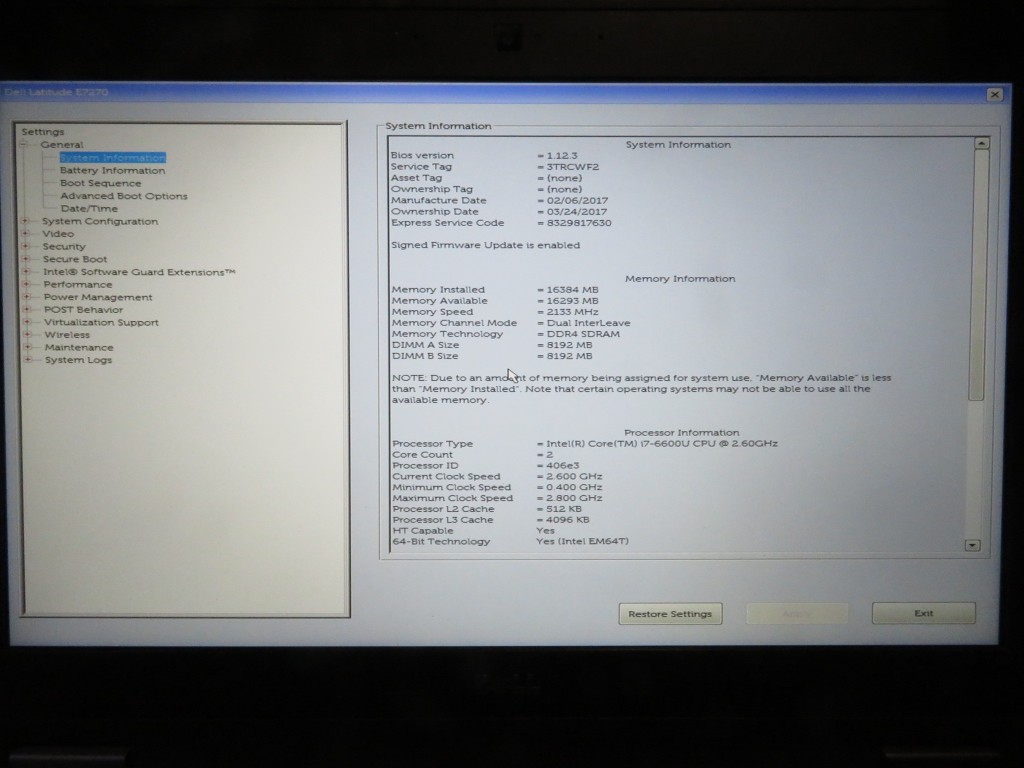The image size is (1024, 768).
Task: Click the Memory Installed value 16384 MB
Action: pyautogui.click(x=572, y=289)
